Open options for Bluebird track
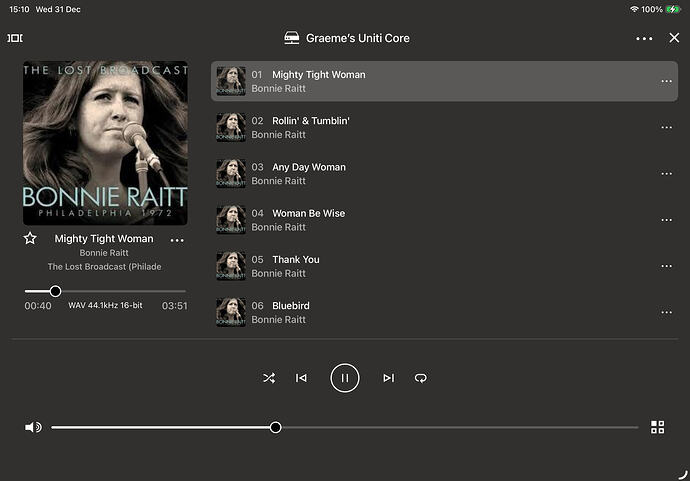 click(x=666, y=313)
